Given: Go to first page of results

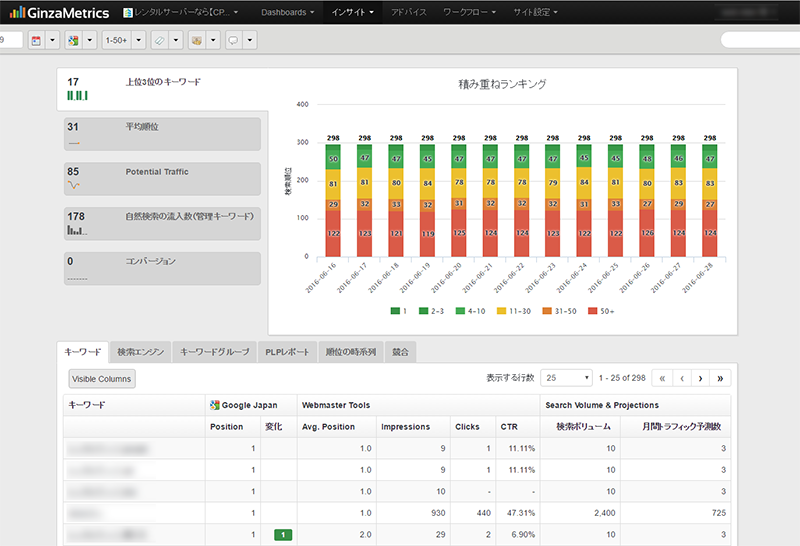Looking at the screenshot, I should pos(662,378).
